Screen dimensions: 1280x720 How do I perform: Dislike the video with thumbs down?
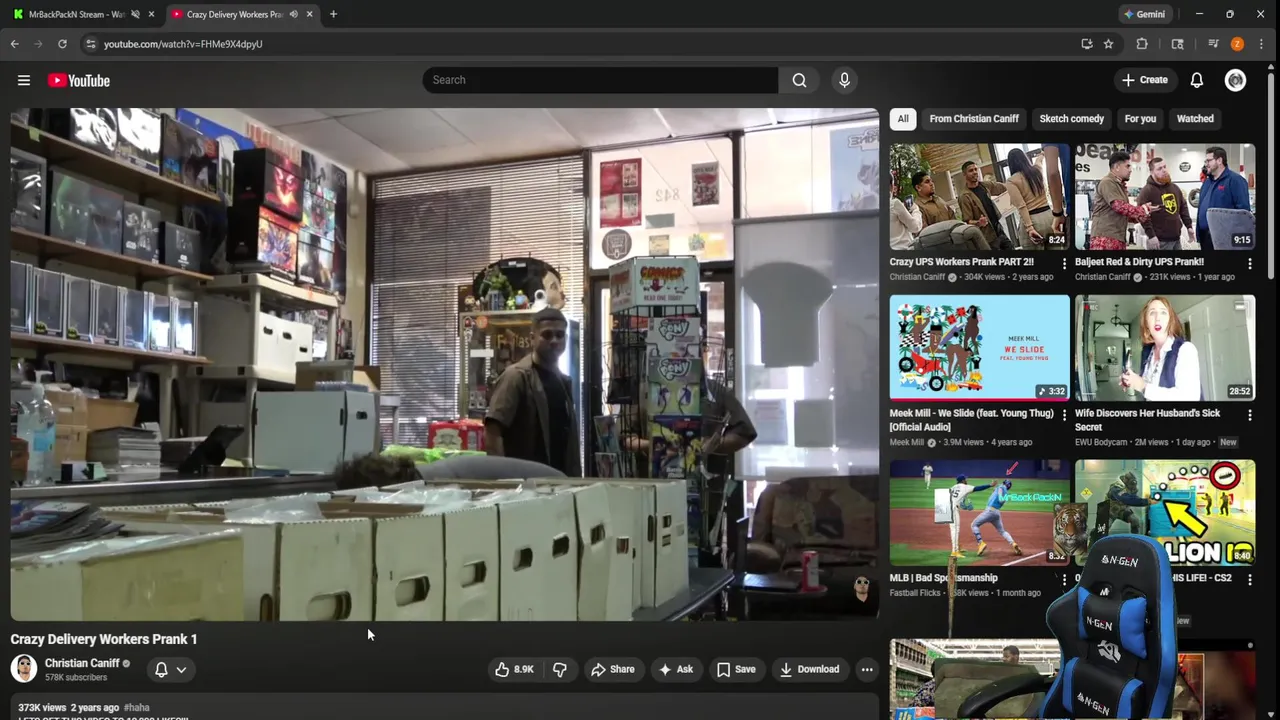(x=560, y=669)
